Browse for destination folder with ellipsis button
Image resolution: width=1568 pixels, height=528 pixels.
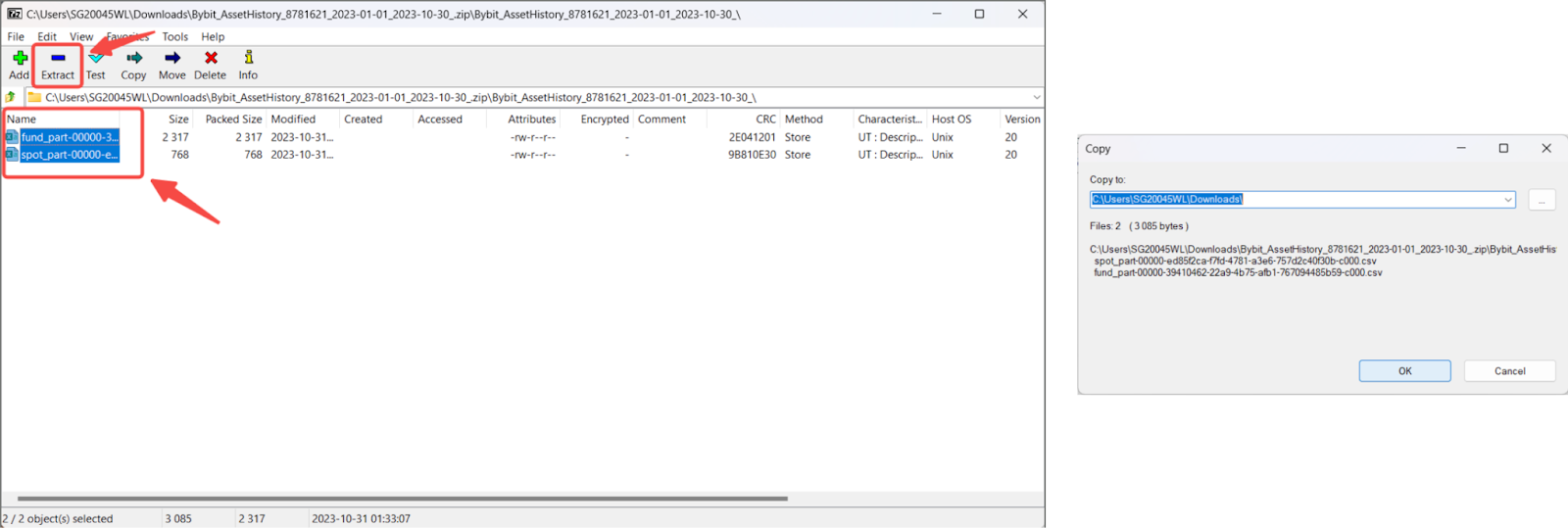pyautogui.click(x=1541, y=200)
